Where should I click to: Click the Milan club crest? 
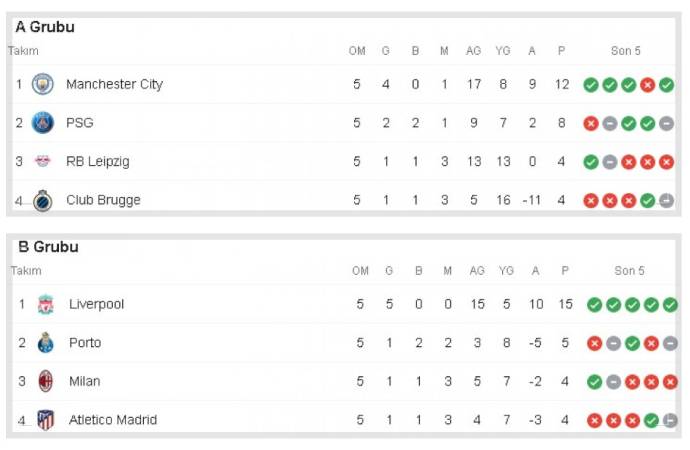[x=46, y=381]
